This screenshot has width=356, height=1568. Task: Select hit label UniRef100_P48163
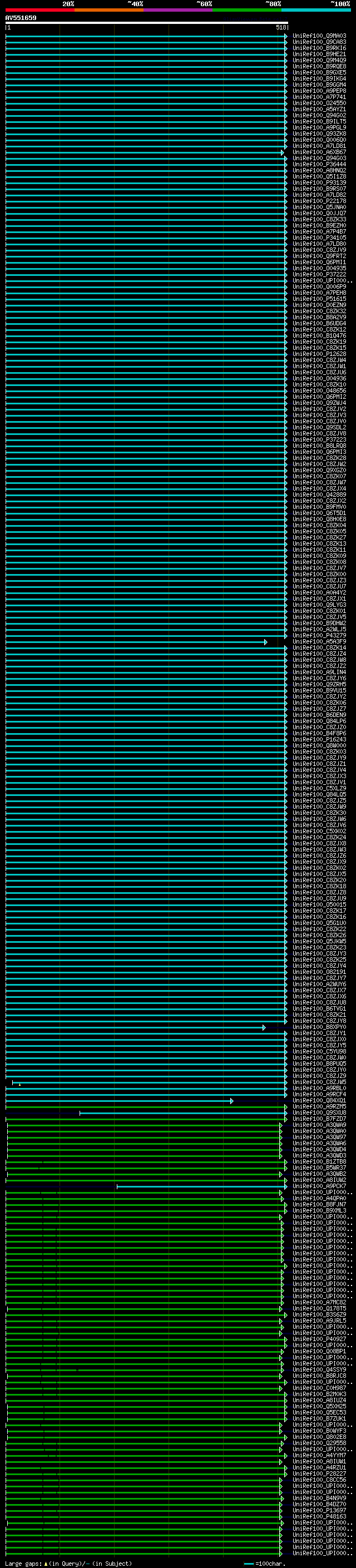pos(319,1516)
